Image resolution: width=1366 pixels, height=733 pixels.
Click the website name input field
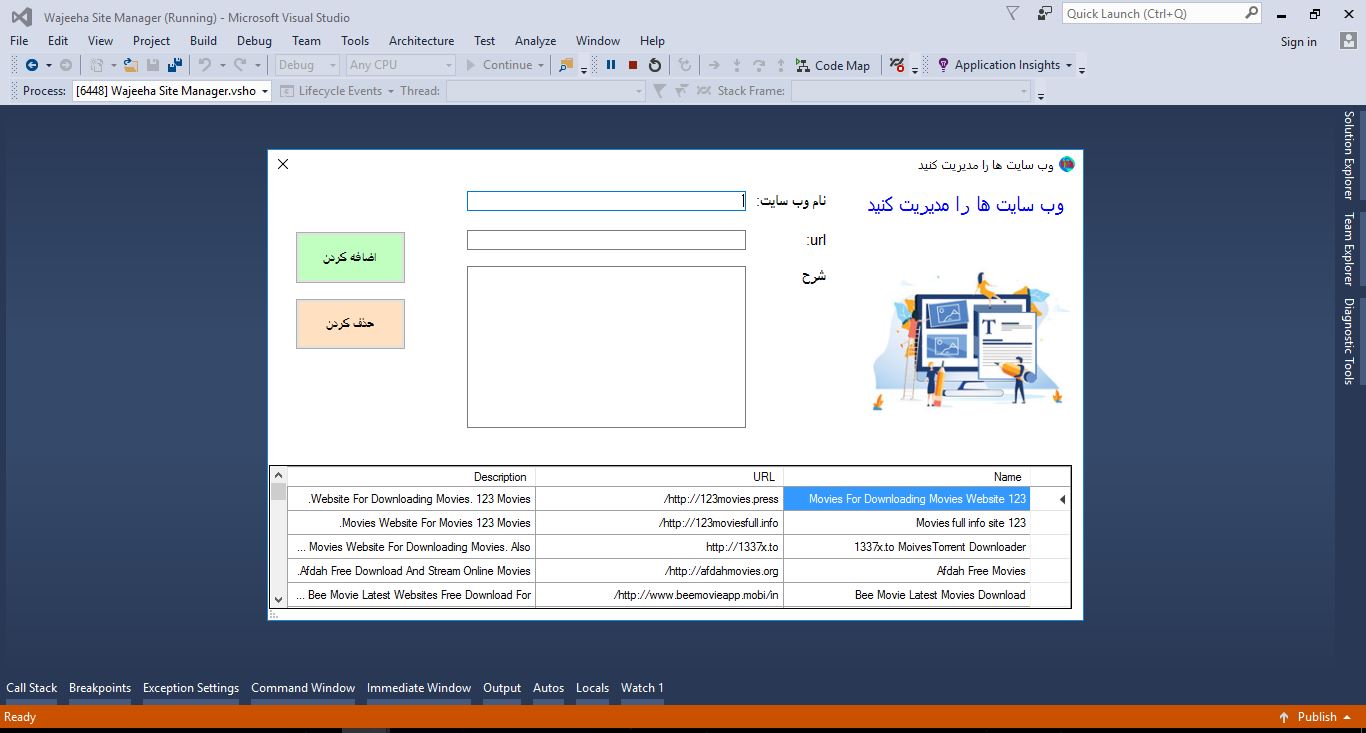pos(606,201)
